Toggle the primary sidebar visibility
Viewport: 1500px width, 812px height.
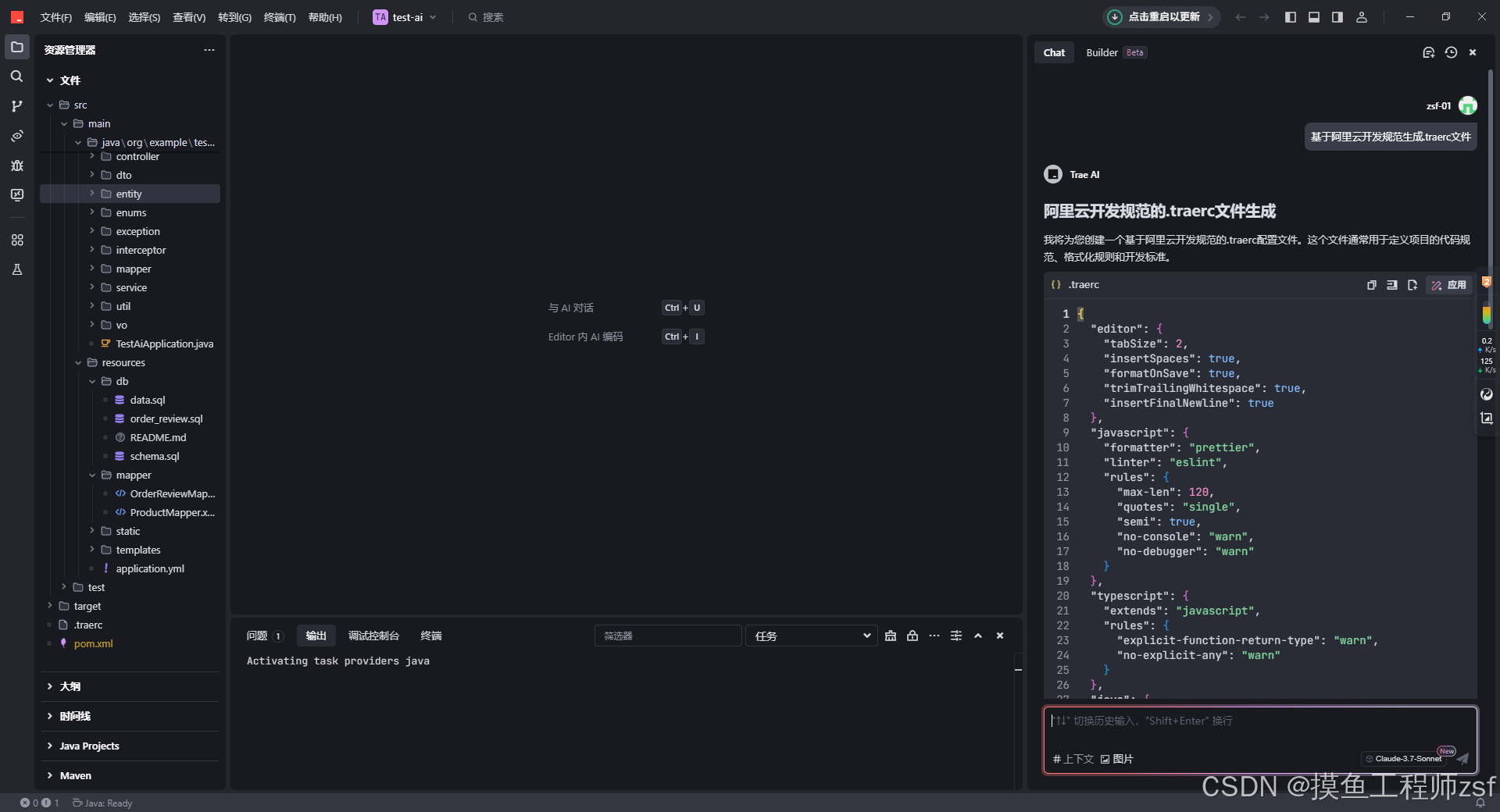(x=1291, y=16)
